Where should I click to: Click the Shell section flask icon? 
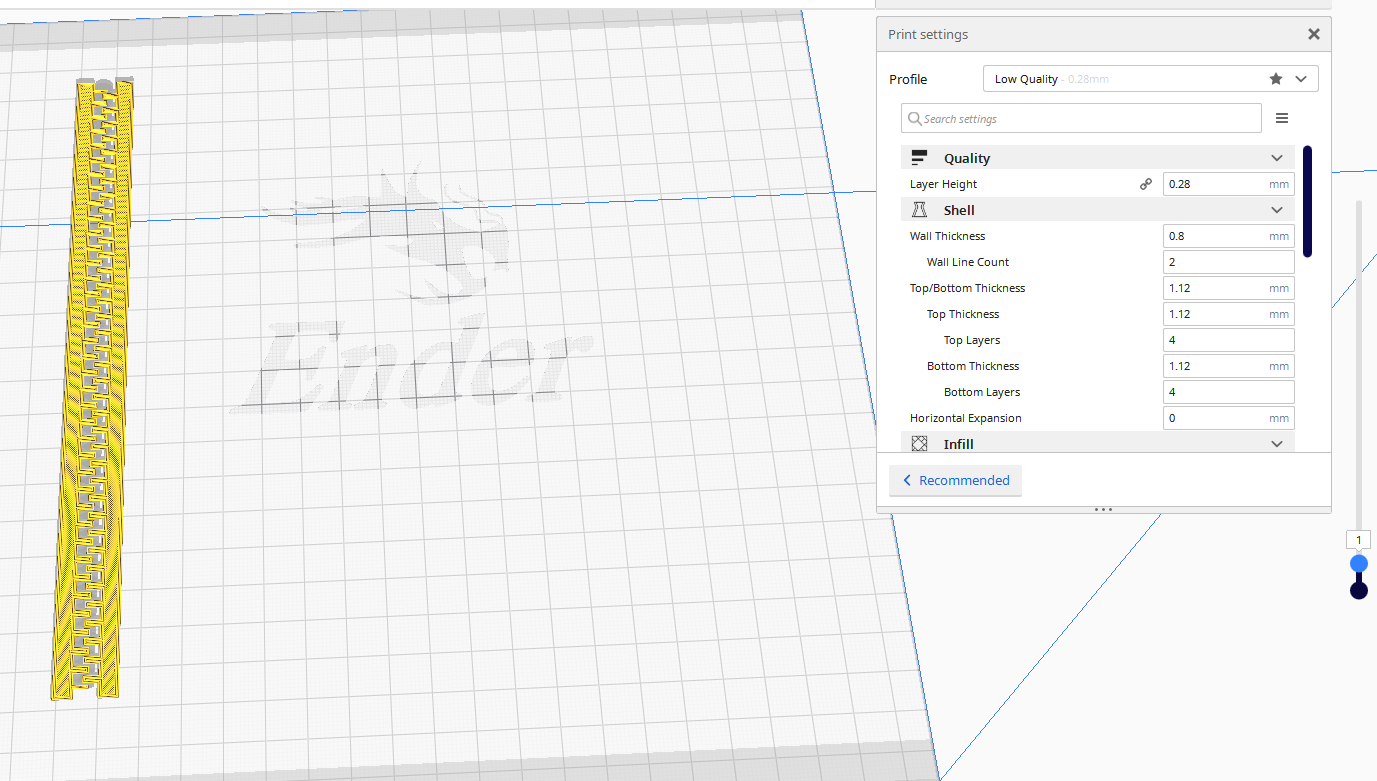pos(919,209)
